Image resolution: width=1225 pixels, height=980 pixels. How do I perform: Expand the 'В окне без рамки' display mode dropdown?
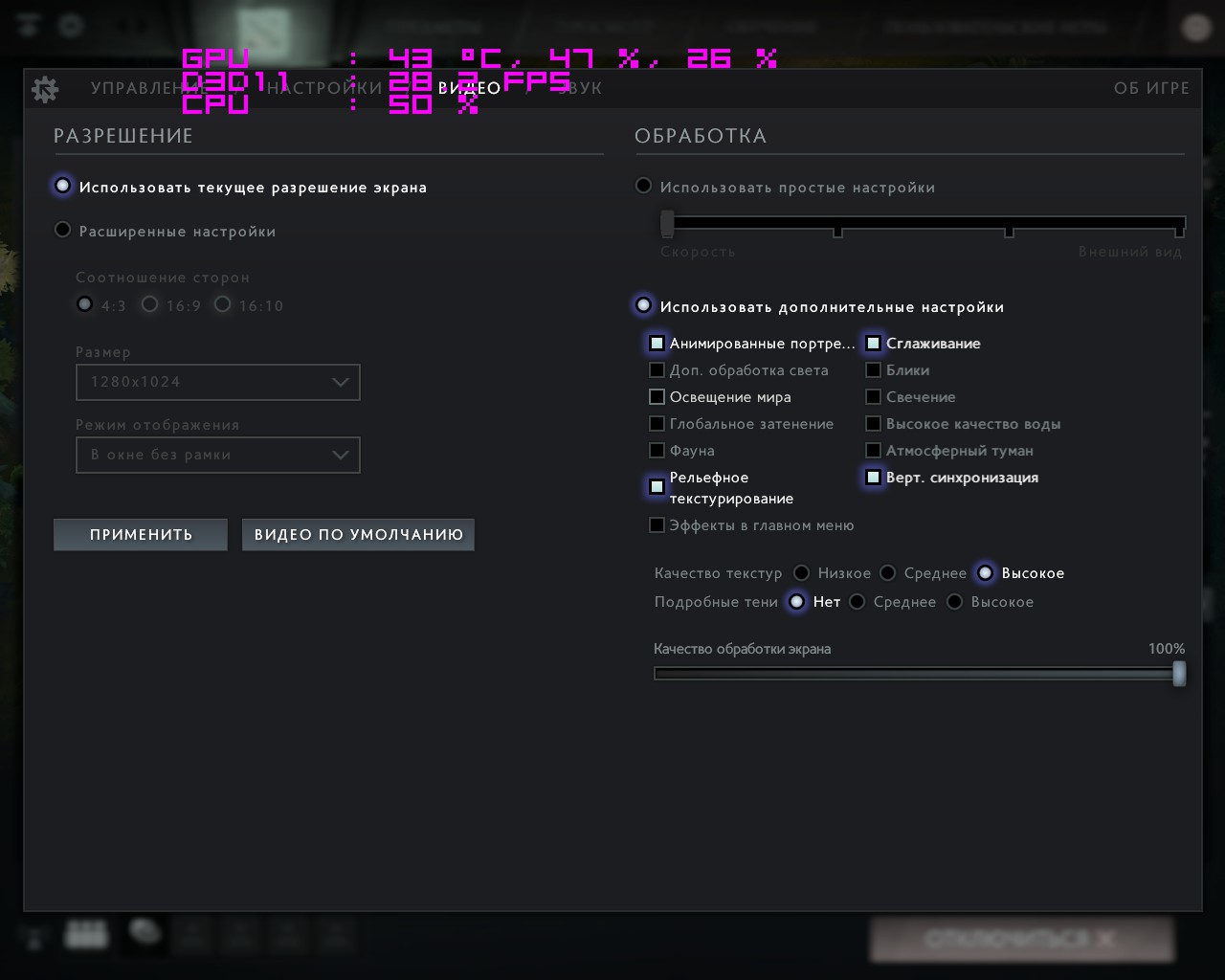click(x=218, y=455)
